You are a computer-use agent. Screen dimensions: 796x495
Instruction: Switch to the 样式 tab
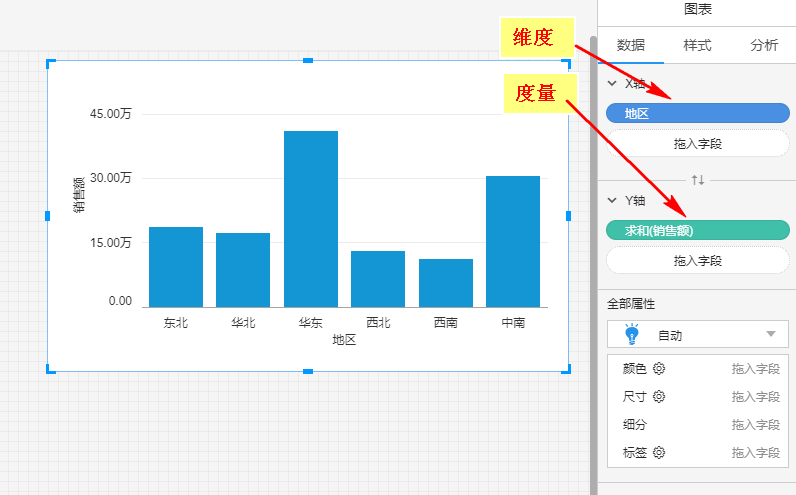697,45
